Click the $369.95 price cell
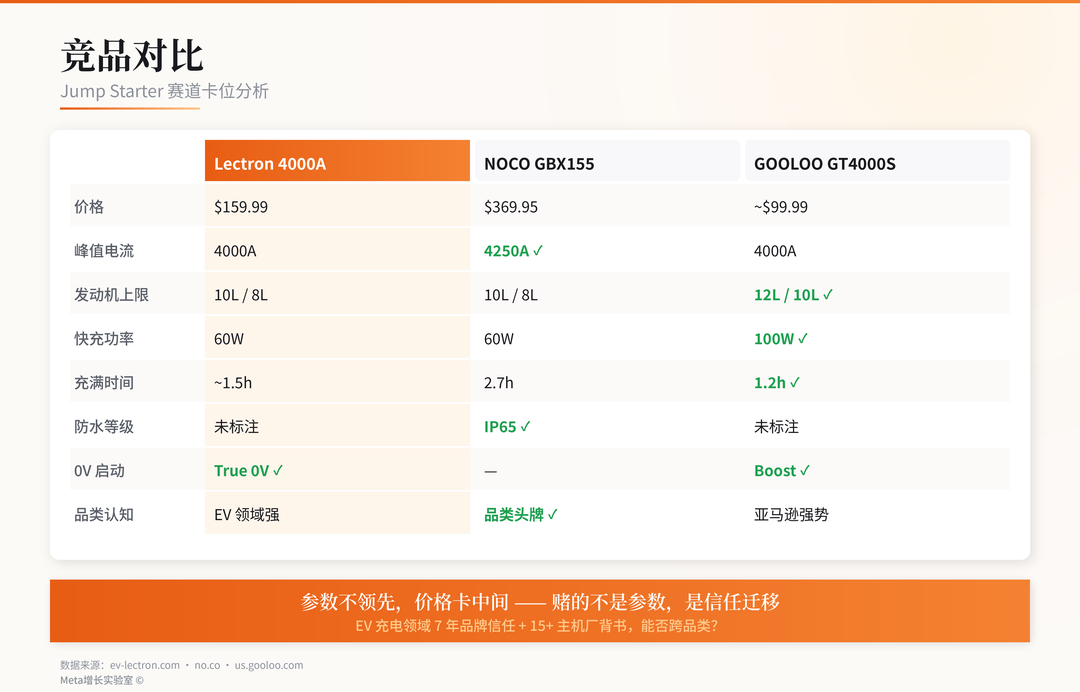This screenshot has width=1080, height=692. 608,206
